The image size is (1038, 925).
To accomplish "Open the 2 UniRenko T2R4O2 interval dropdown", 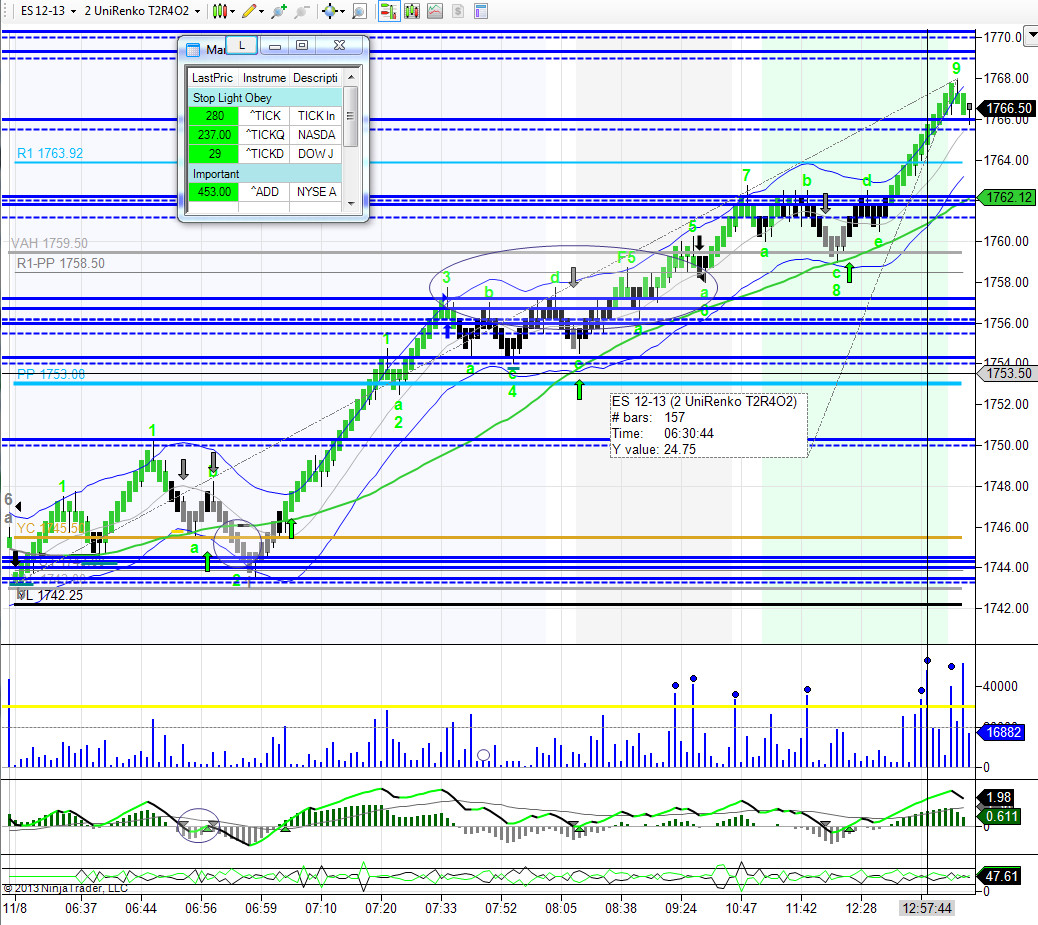I will click(x=142, y=11).
